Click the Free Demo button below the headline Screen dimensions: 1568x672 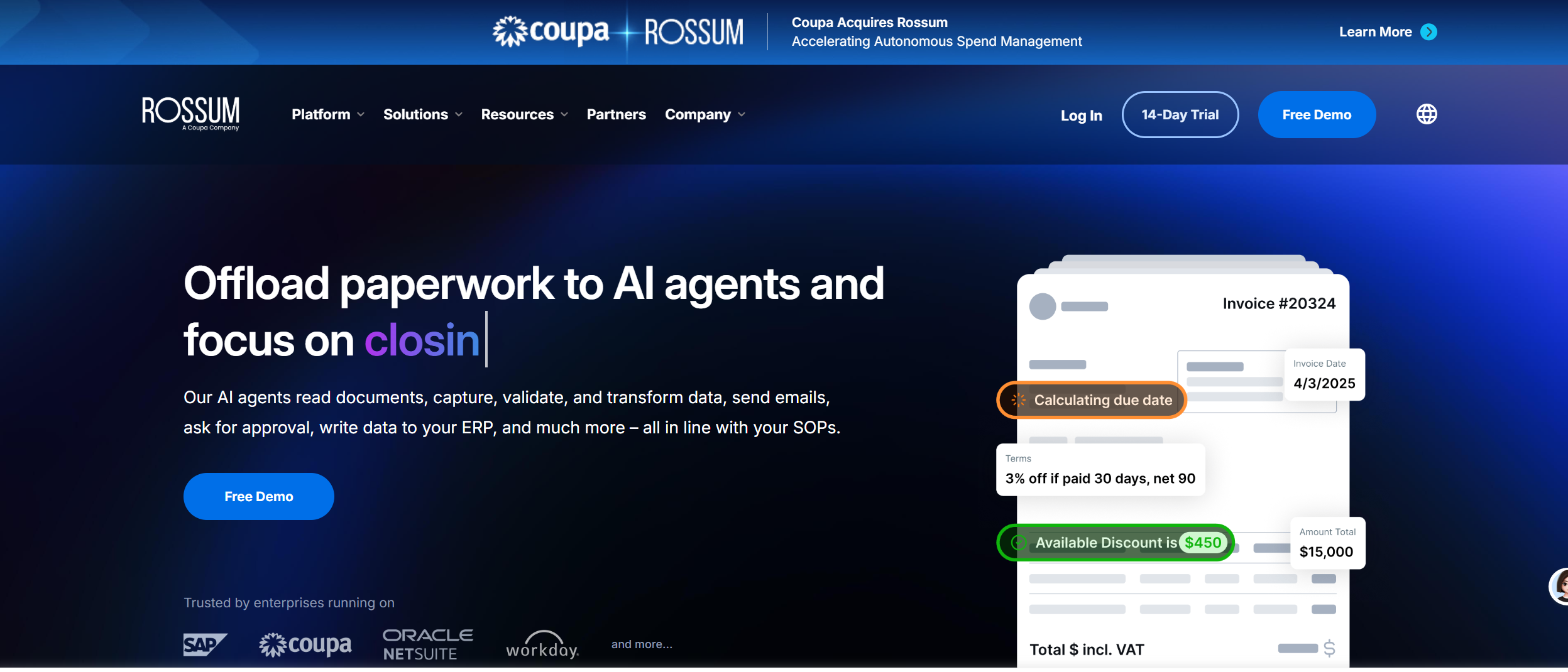(x=258, y=496)
